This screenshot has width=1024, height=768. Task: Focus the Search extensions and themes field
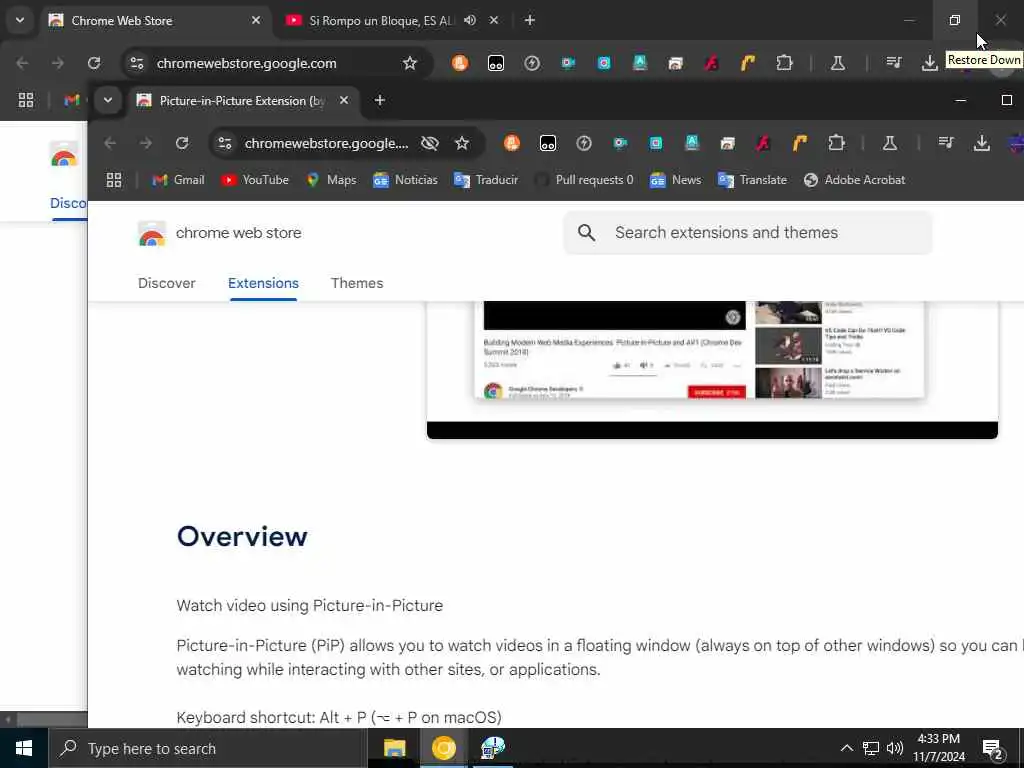(748, 232)
